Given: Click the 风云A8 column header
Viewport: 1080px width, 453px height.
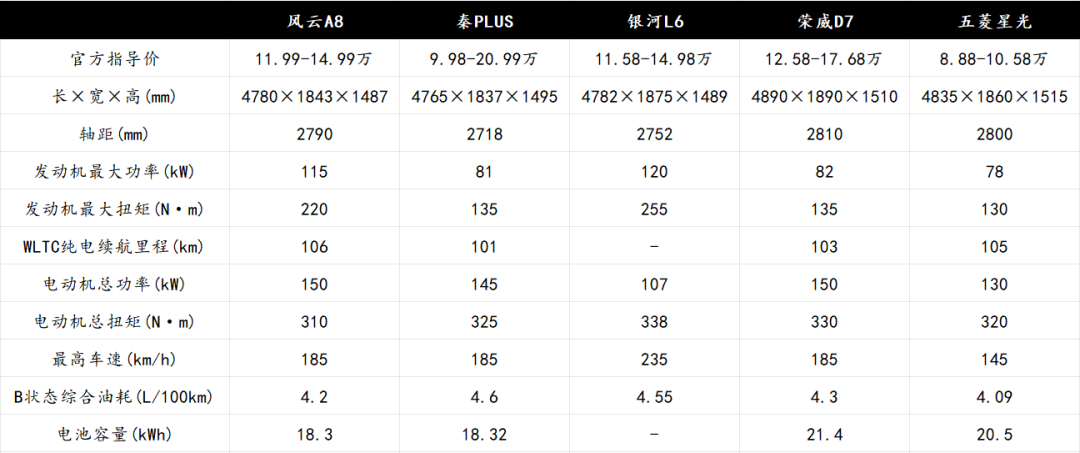Looking at the screenshot, I should pos(315,21).
